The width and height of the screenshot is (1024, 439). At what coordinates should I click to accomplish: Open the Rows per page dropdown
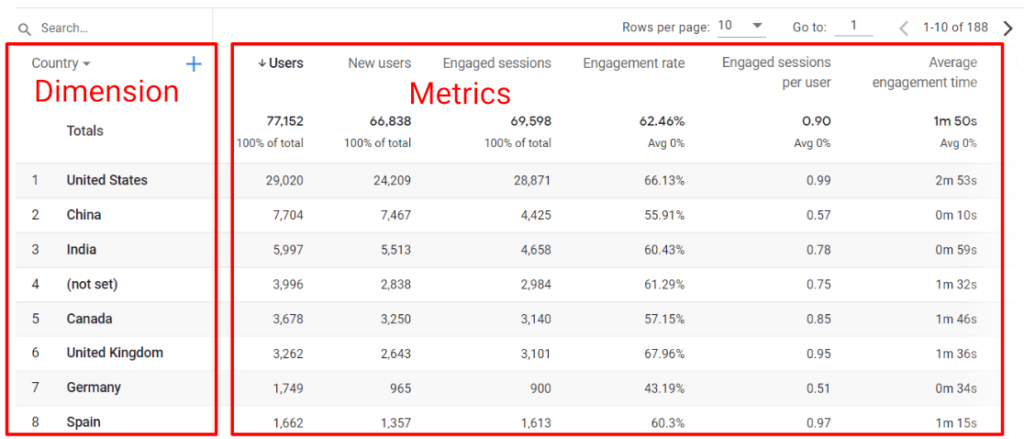pyautogui.click(x=741, y=26)
